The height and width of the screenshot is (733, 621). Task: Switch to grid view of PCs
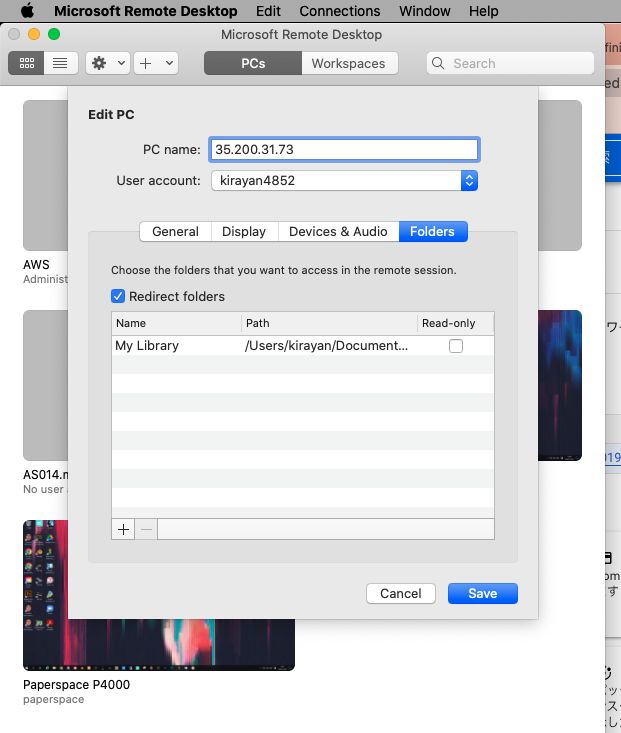[26, 63]
